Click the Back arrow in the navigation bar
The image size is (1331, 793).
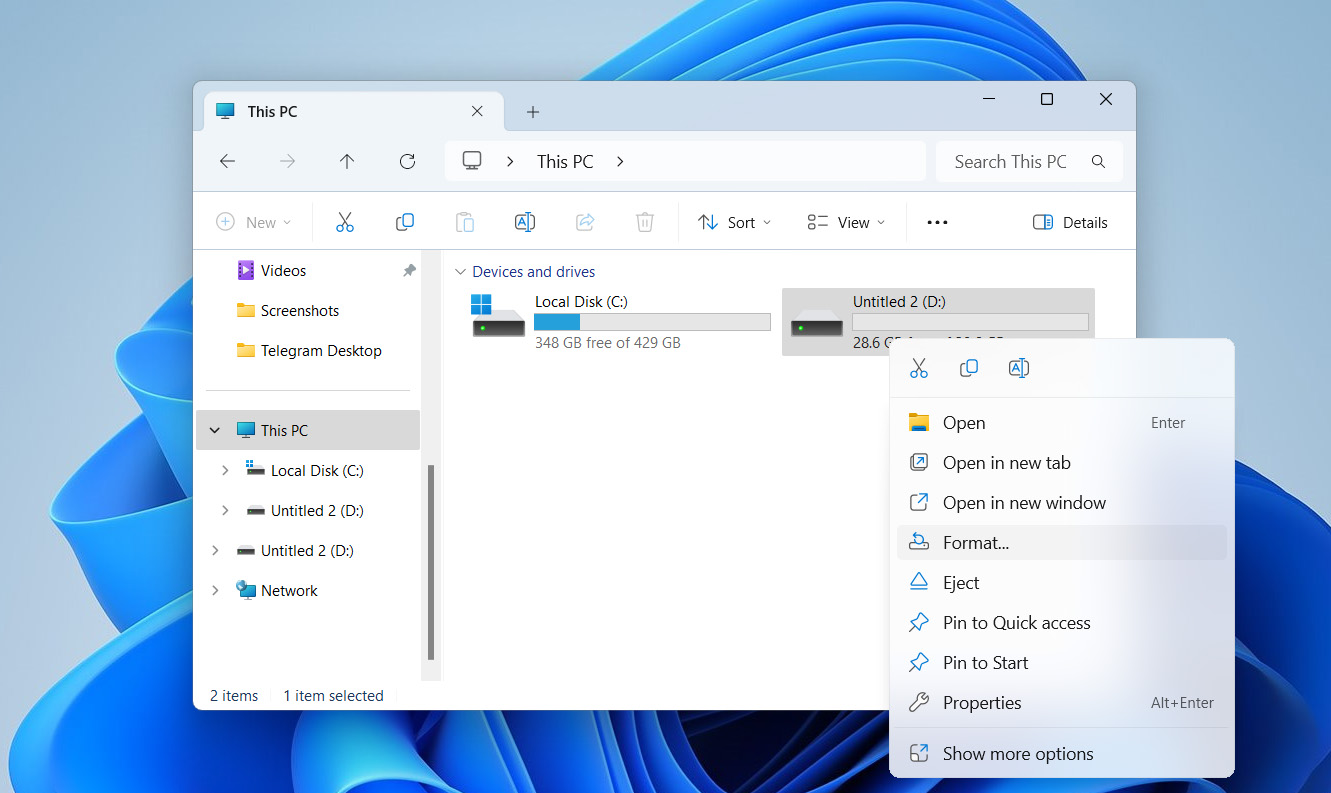[x=227, y=161]
